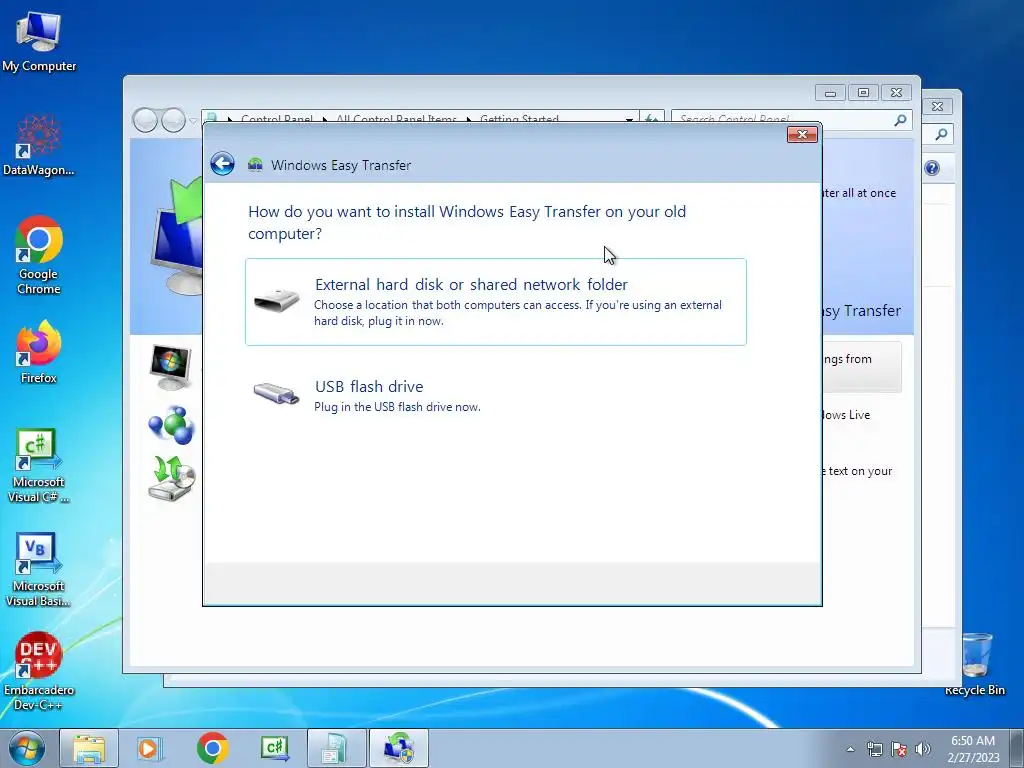The image size is (1024, 768).
Task: Select Microsoft Visual Basic desktop shortcut
Action: [x=39, y=569]
